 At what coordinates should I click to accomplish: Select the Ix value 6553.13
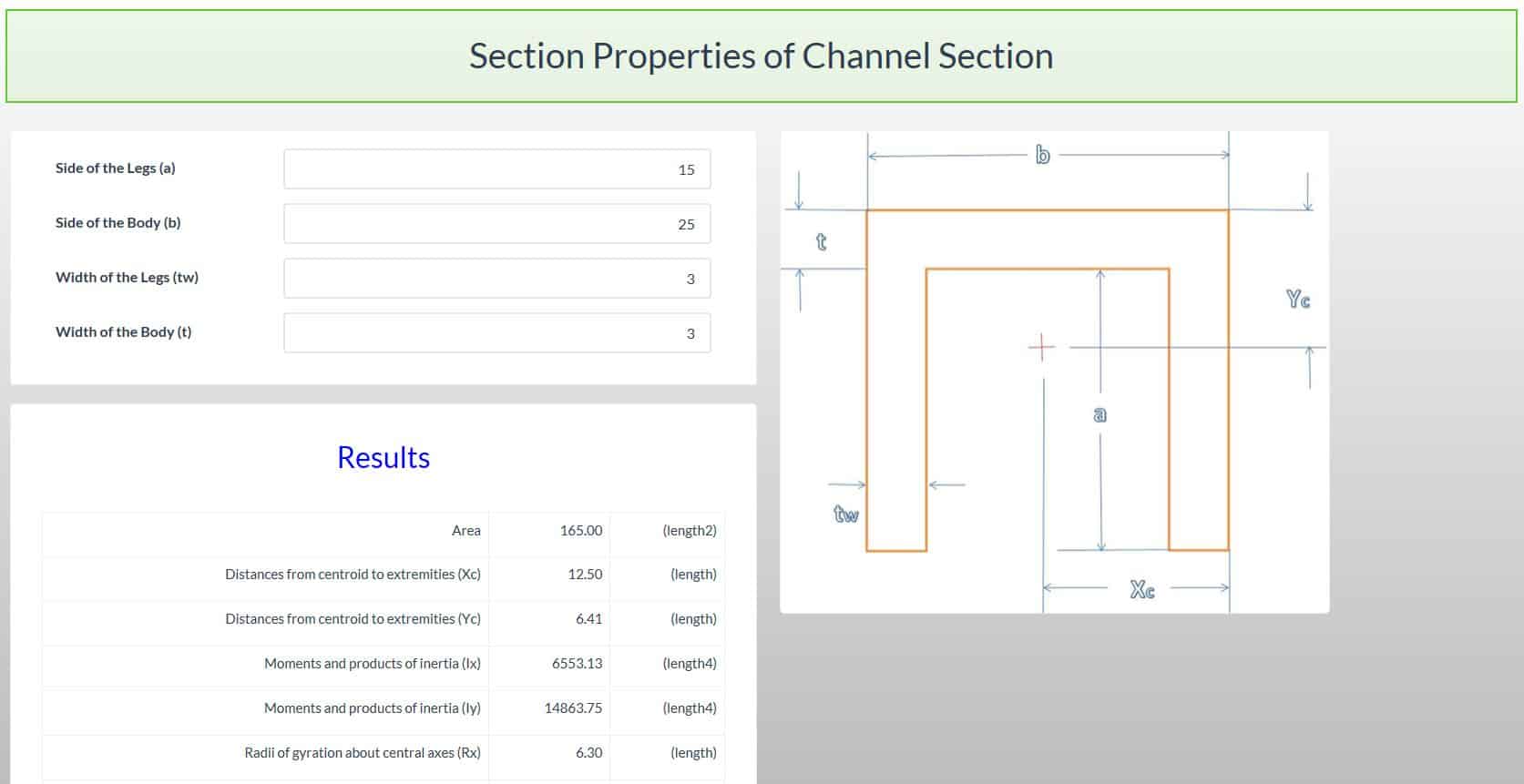pyautogui.click(x=578, y=664)
